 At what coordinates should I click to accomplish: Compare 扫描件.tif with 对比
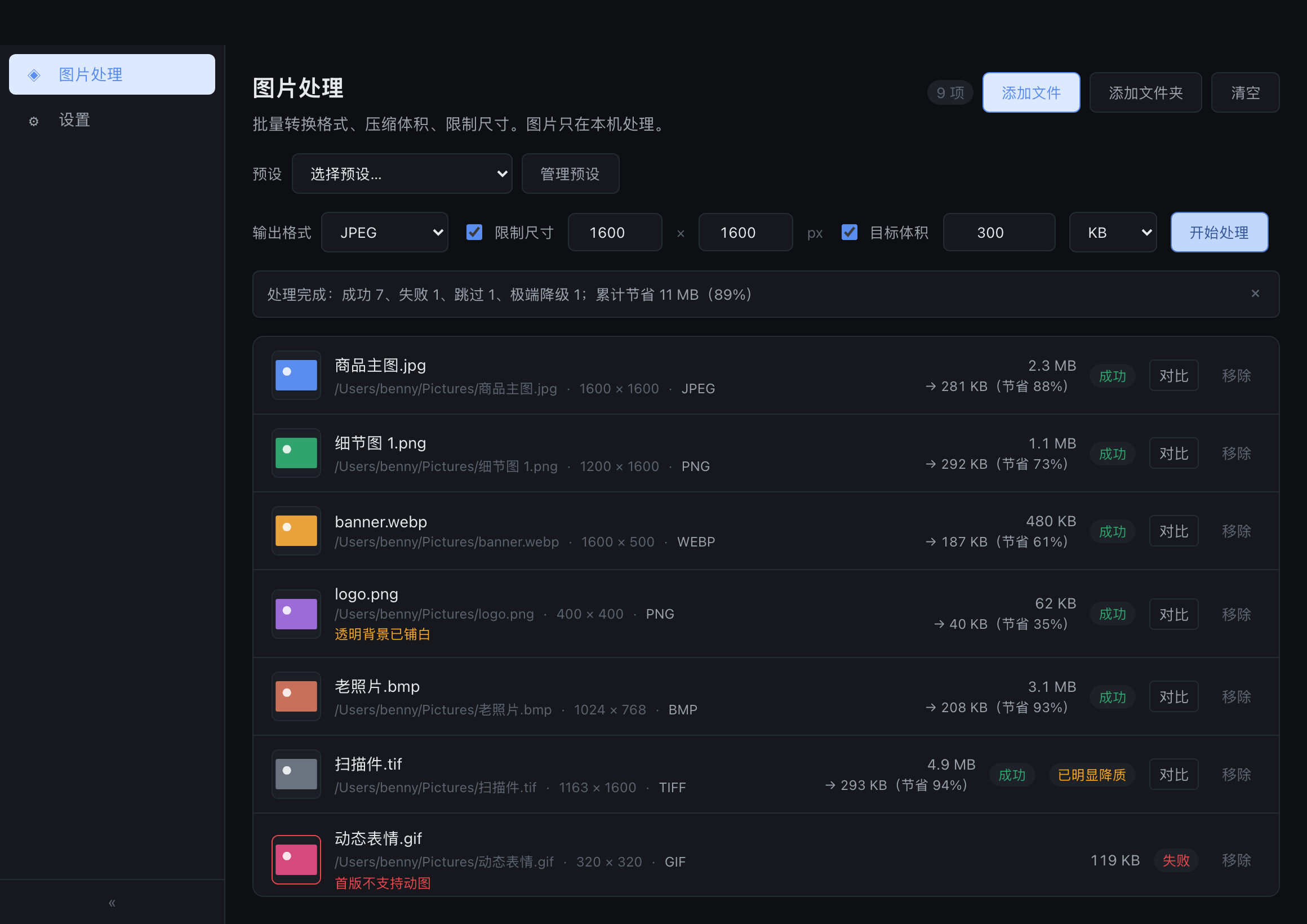coord(1174,775)
